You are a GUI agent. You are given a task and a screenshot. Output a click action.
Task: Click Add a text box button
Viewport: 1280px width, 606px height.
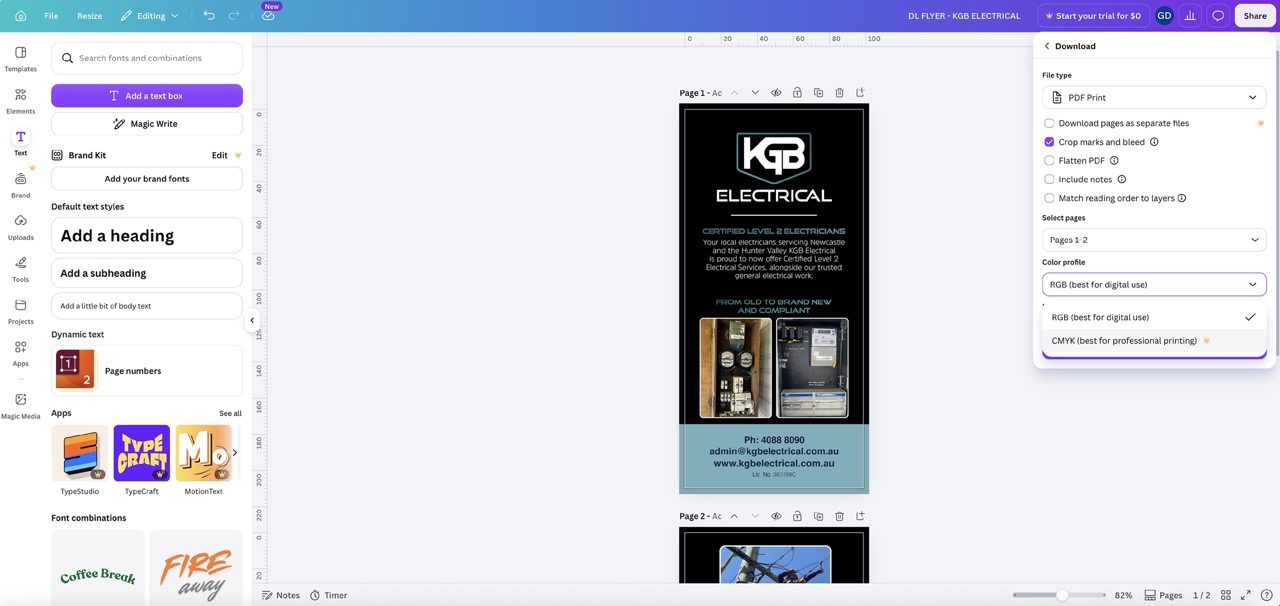tap(147, 96)
